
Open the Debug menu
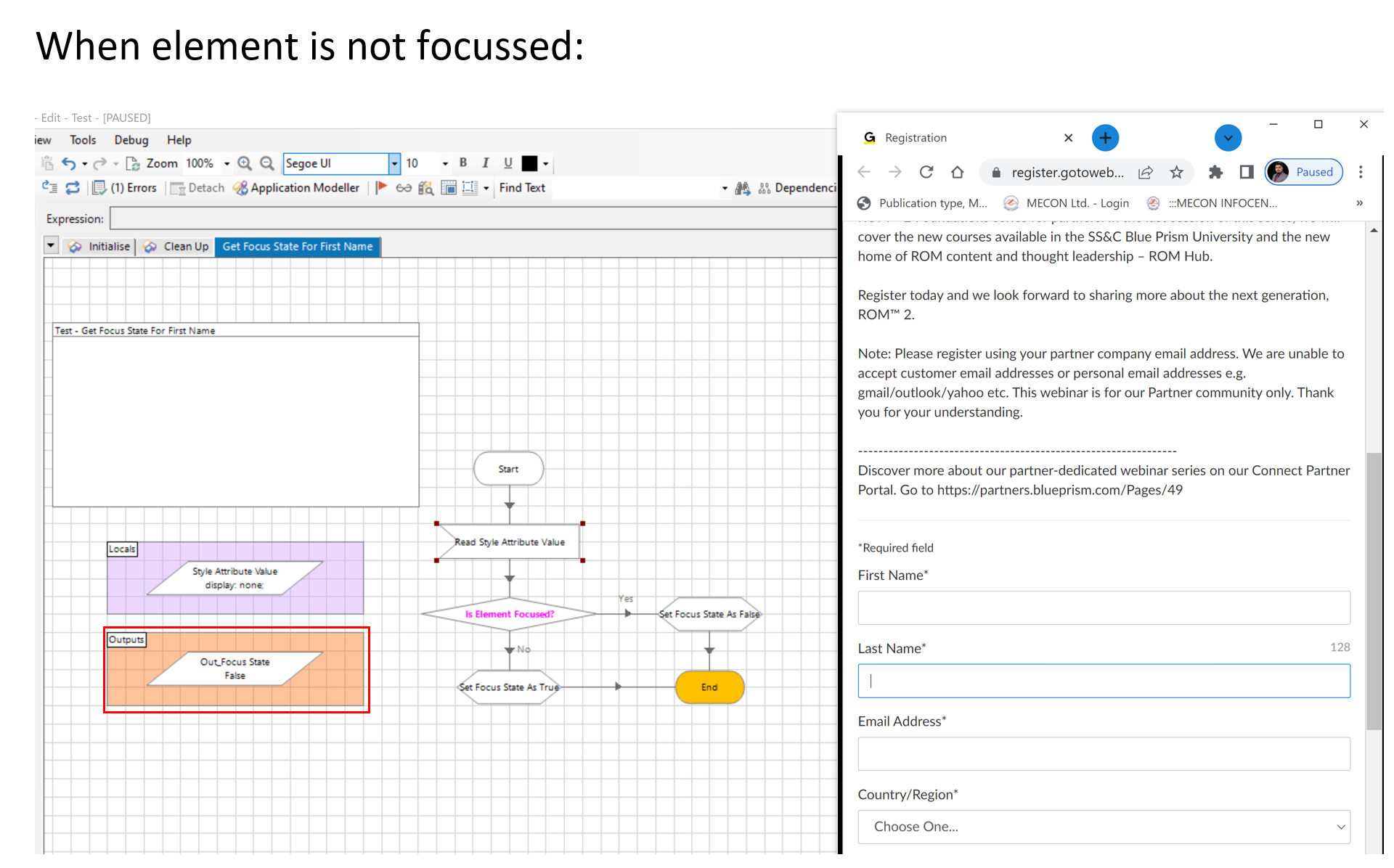(x=131, y=139)
